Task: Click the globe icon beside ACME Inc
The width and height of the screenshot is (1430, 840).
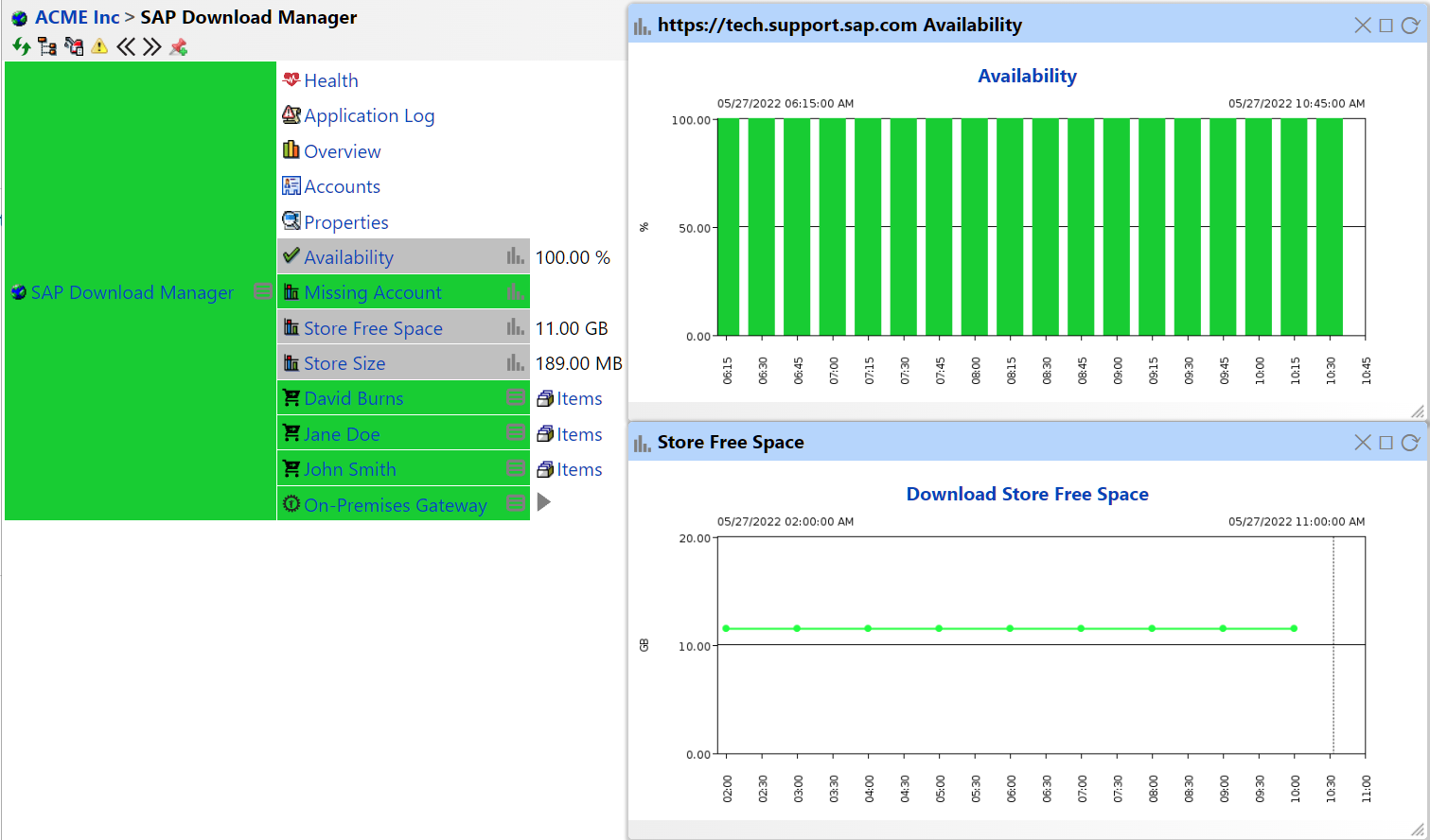Action: point(19,18)
